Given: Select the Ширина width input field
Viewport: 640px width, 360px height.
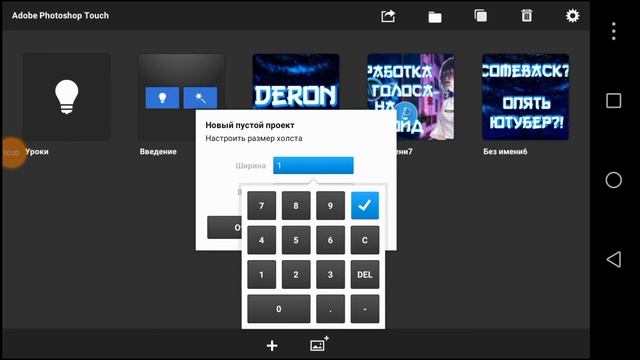Looking at the screenshot, I should click(x=313, y=165).
